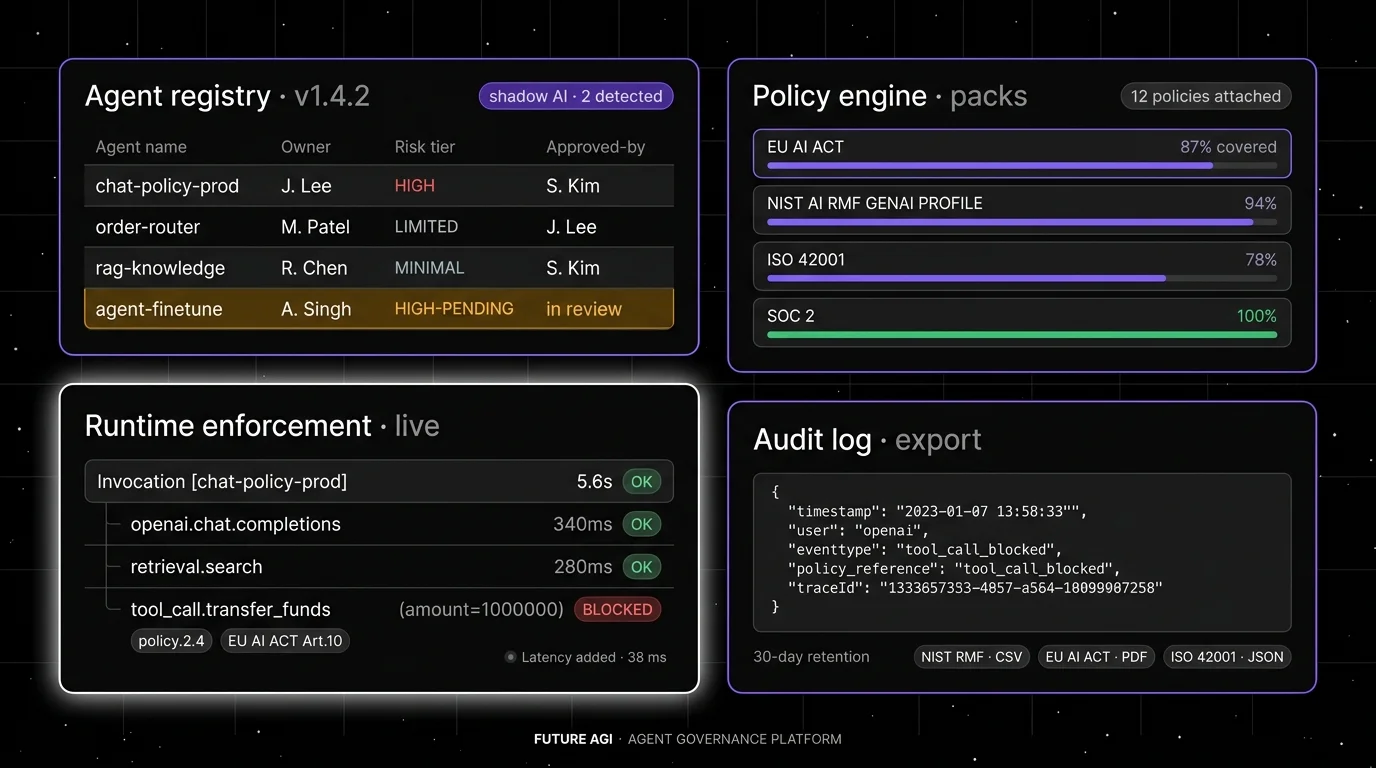Click the OK badge beside 340ms
The width and height of the screenshot is (1376, 768).
[642, 524]
